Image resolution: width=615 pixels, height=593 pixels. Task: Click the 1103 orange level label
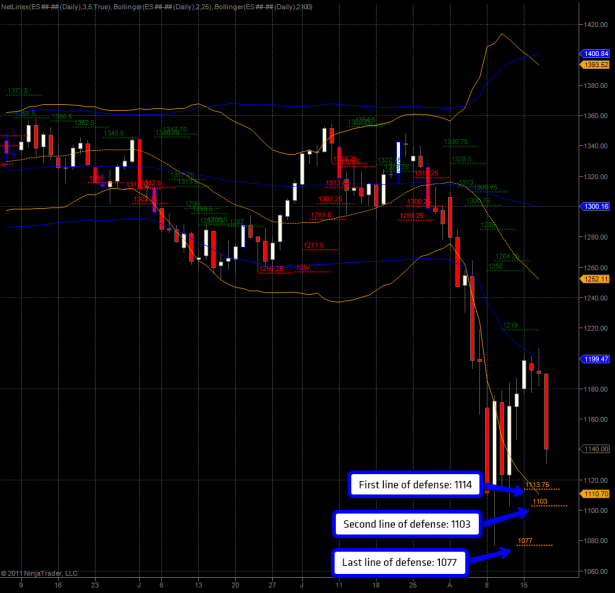(x=539, y=501)
